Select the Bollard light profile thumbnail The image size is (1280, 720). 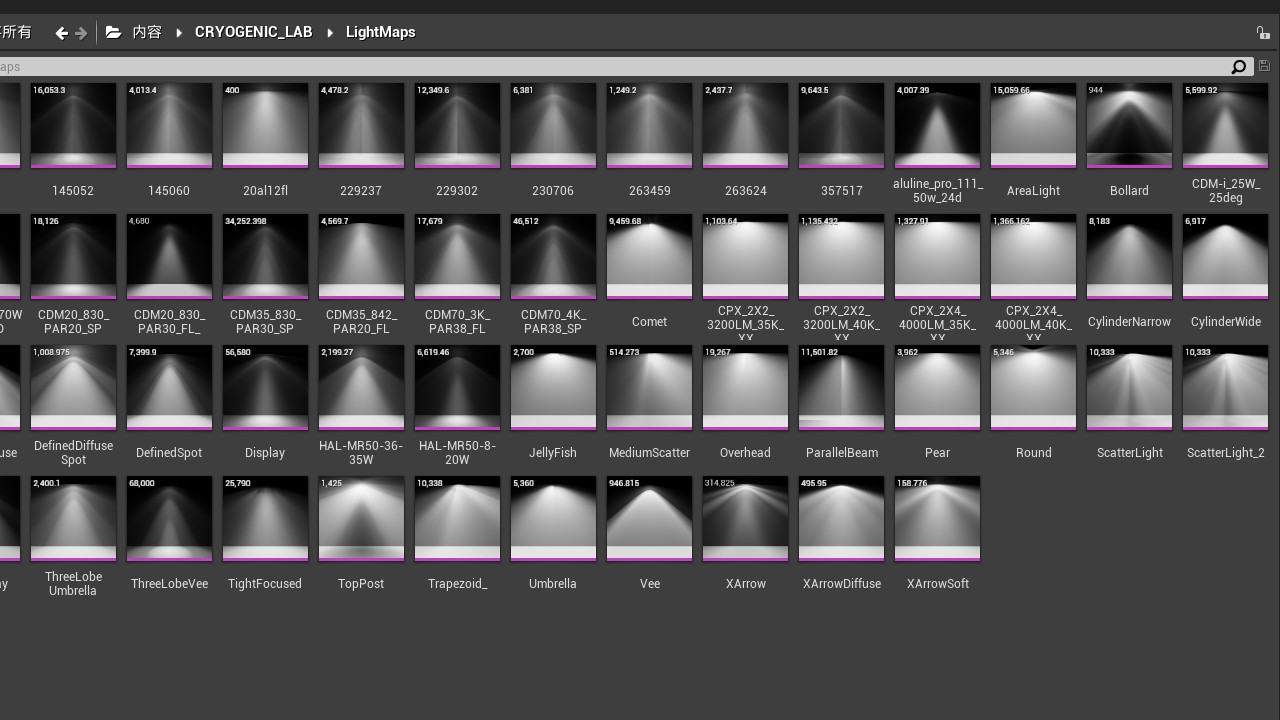point(1129,126)
